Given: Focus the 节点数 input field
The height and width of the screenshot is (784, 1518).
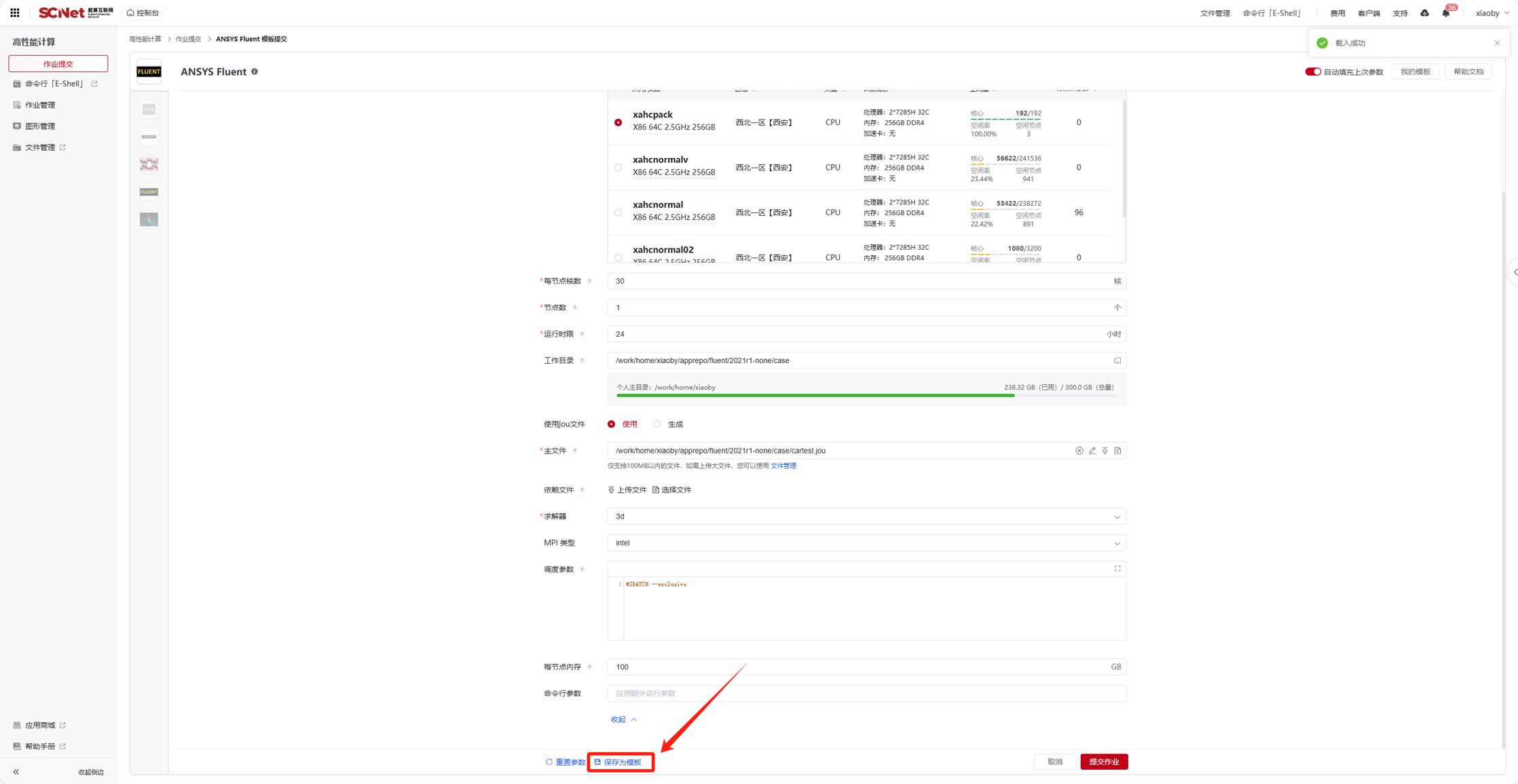Looking at the screenshot, I should coord(867,307).
